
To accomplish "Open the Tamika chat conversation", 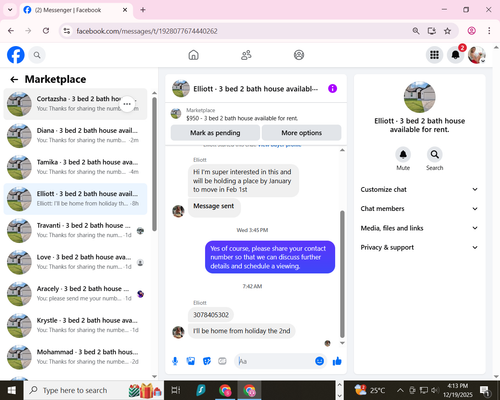I will point(75,167).
